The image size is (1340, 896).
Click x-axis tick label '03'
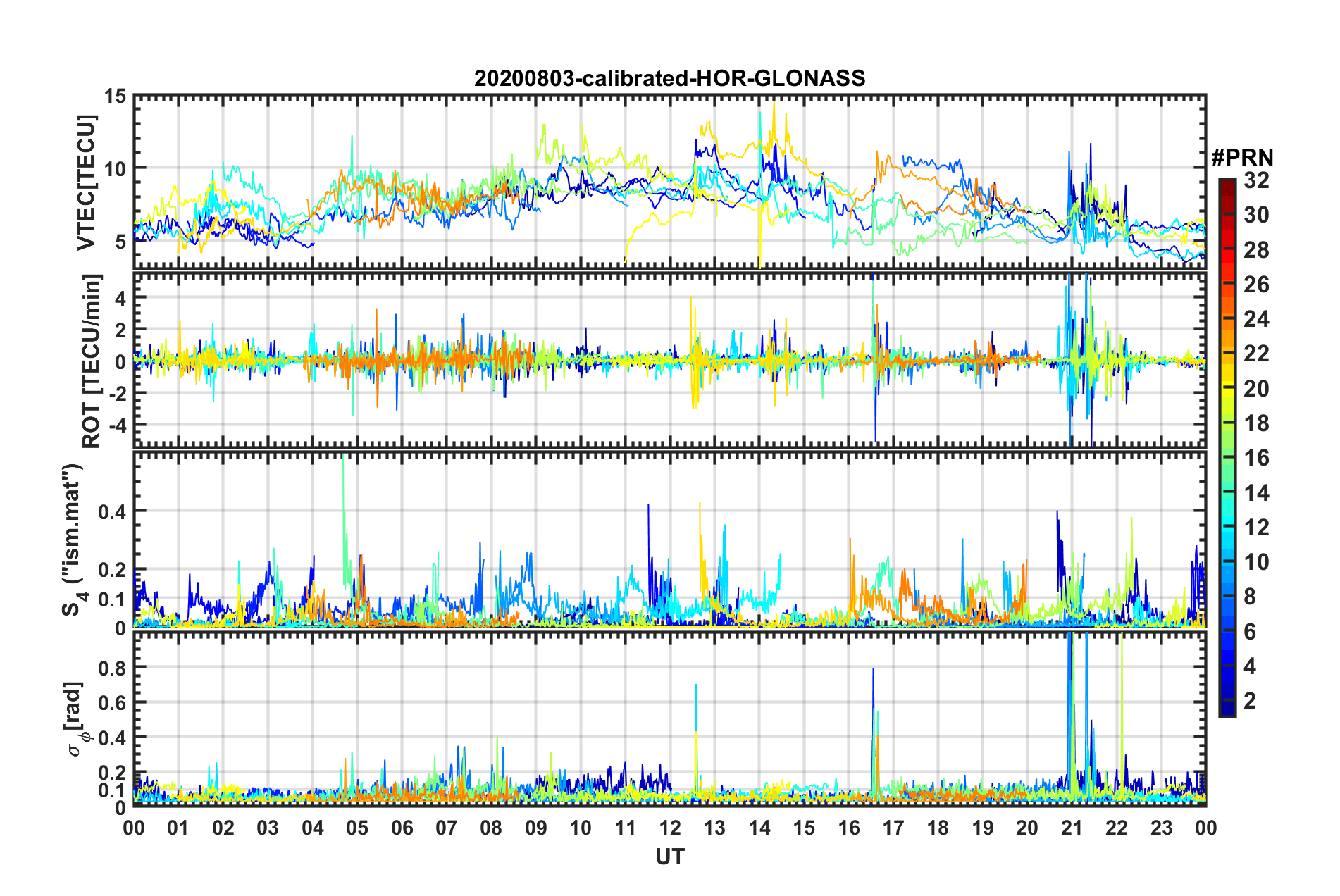click(268, 828)
